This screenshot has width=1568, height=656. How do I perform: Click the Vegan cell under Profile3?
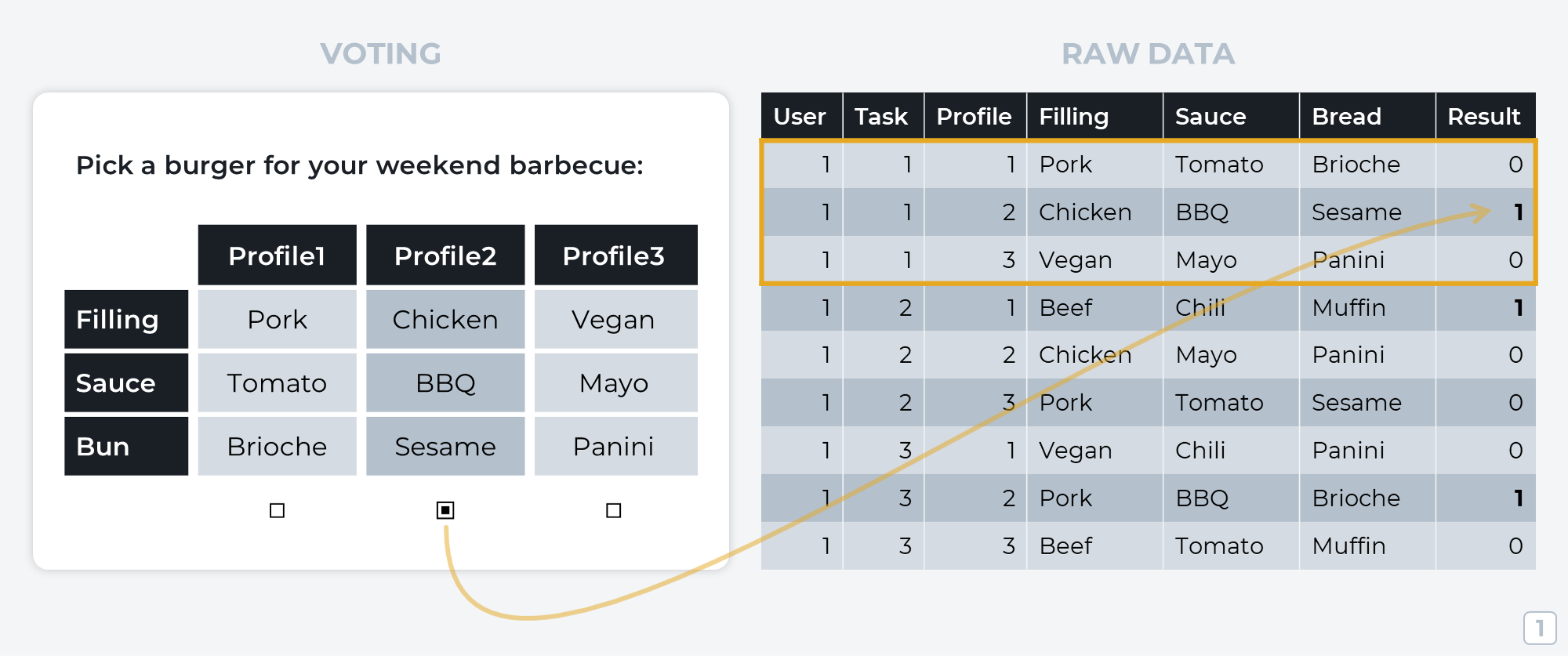pos(615,319)
